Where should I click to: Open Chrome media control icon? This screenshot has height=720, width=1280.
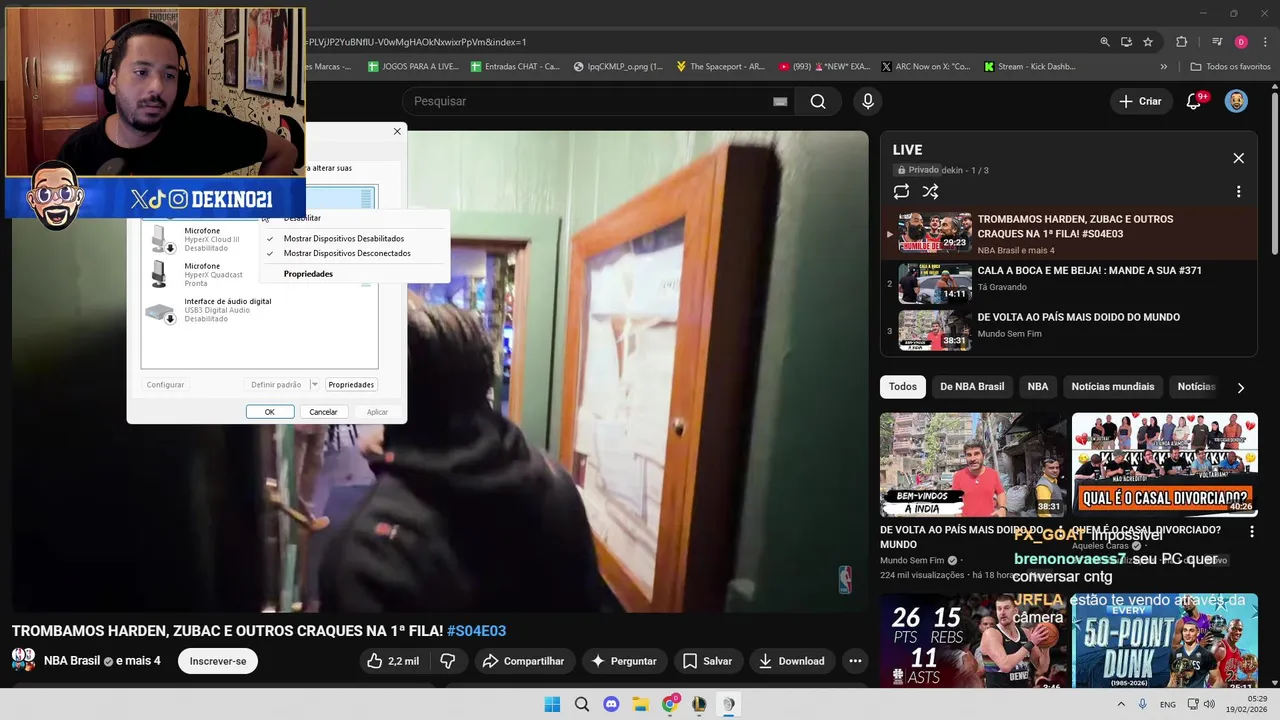tap(1217, 42)
